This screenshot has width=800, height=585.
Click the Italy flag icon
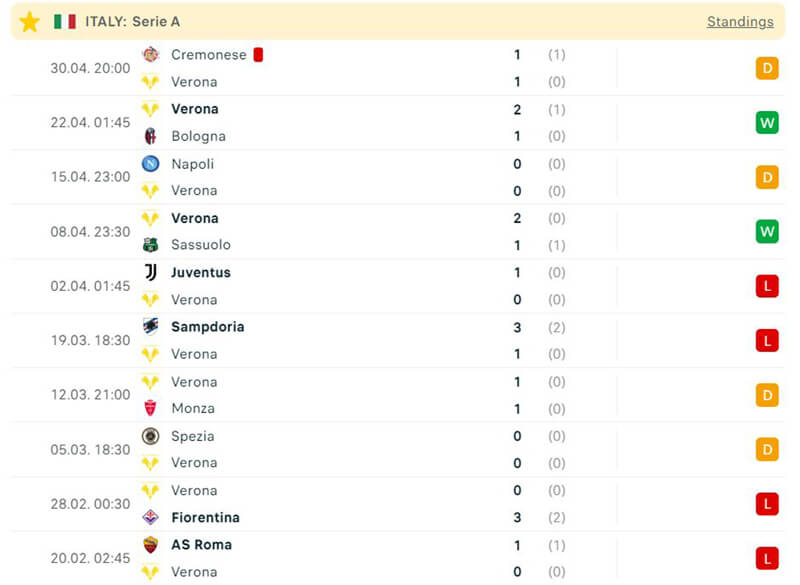pyautogui.click(x=65, y=21)
